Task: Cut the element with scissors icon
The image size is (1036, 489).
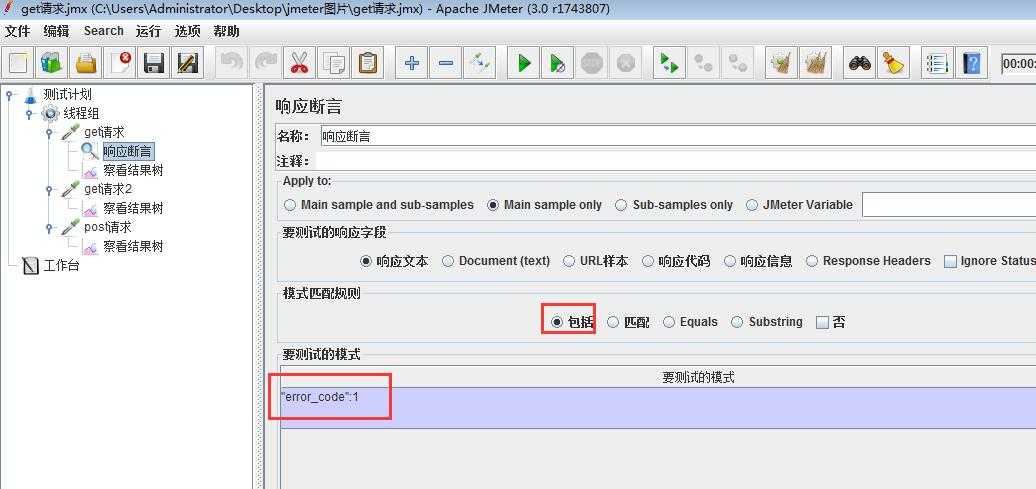Action: (x=299, y=63)
